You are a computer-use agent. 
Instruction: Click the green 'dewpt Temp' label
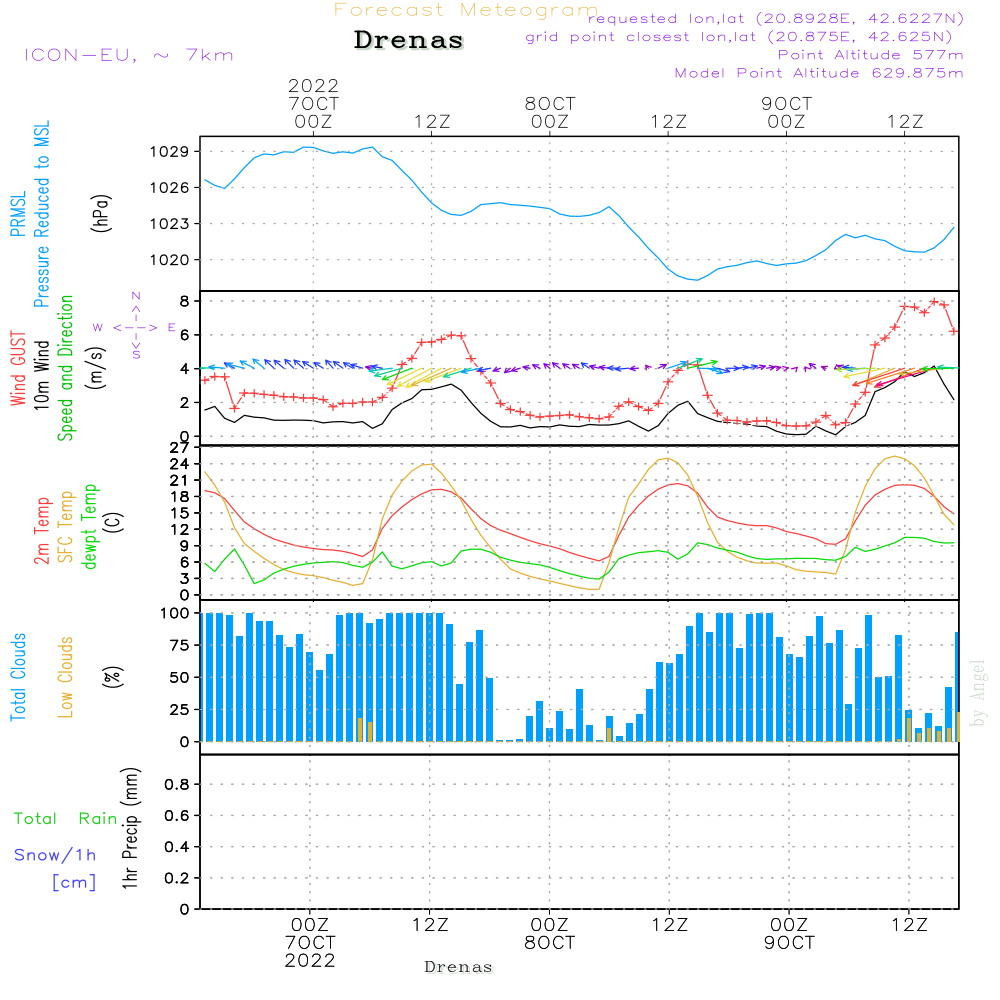tap(89, 526)
